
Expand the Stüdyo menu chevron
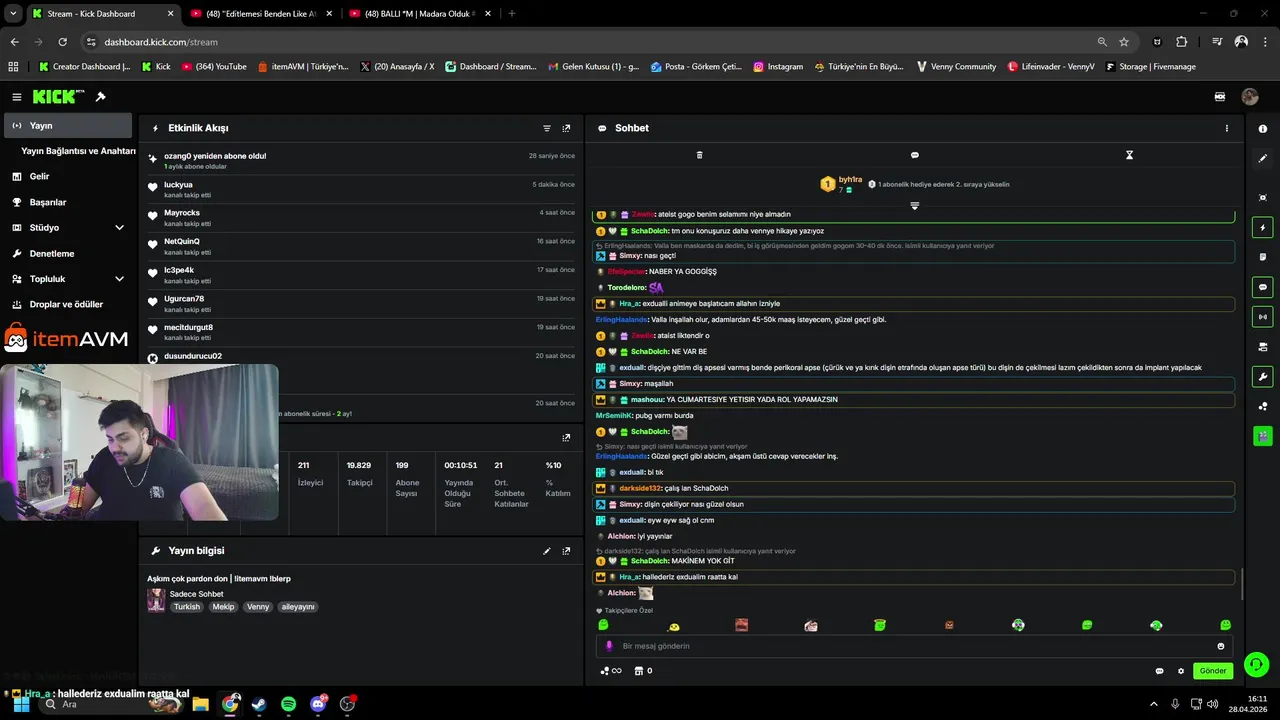(120, 228)
